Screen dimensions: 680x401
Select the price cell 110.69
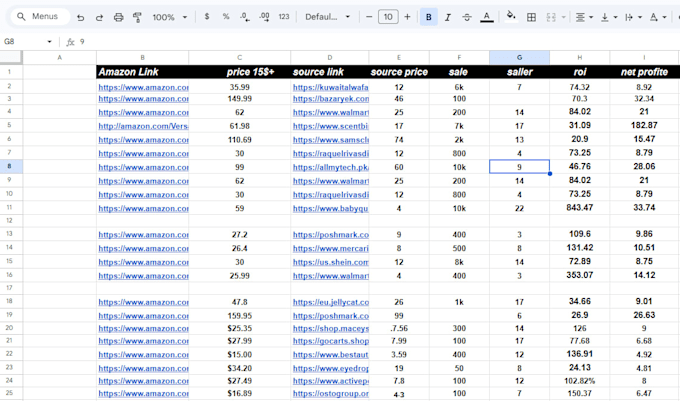tap(239, 140)
